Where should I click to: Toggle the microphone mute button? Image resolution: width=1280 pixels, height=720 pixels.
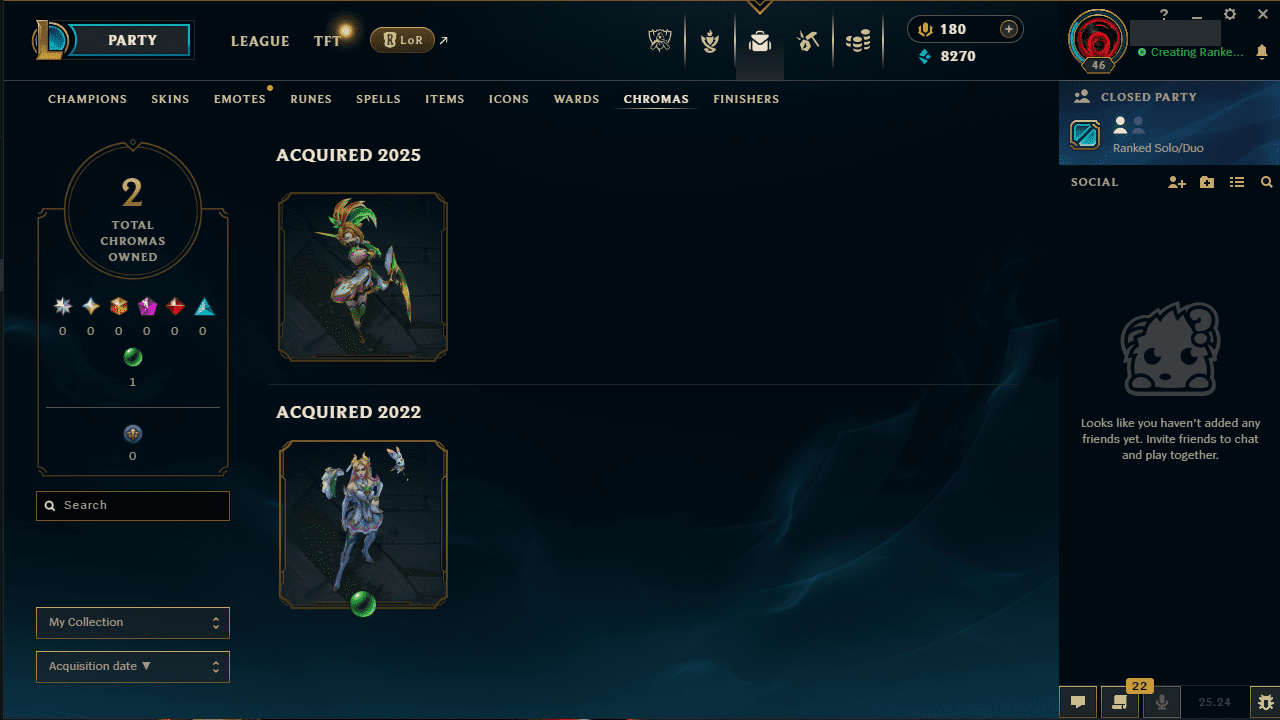click(x=1162, y=702)
